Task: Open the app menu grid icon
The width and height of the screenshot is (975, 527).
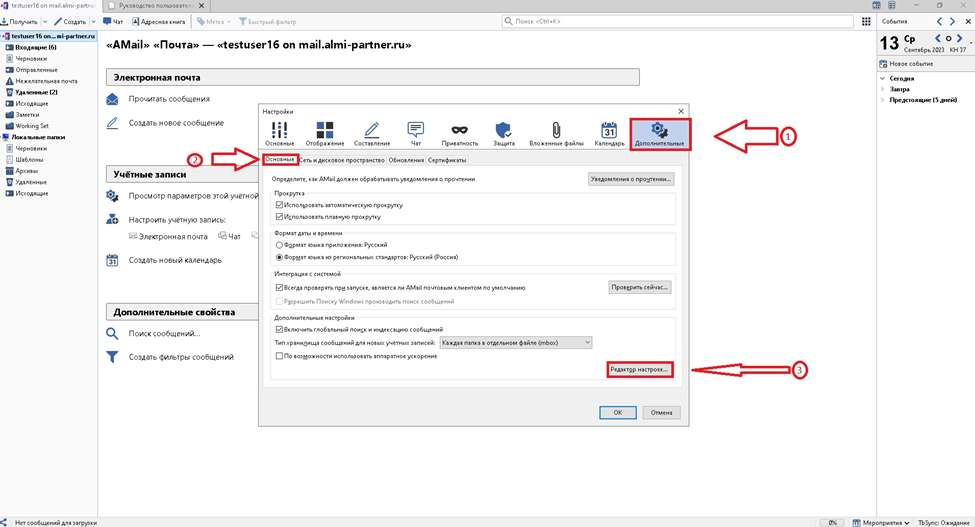Action: (x=866, y=22)
